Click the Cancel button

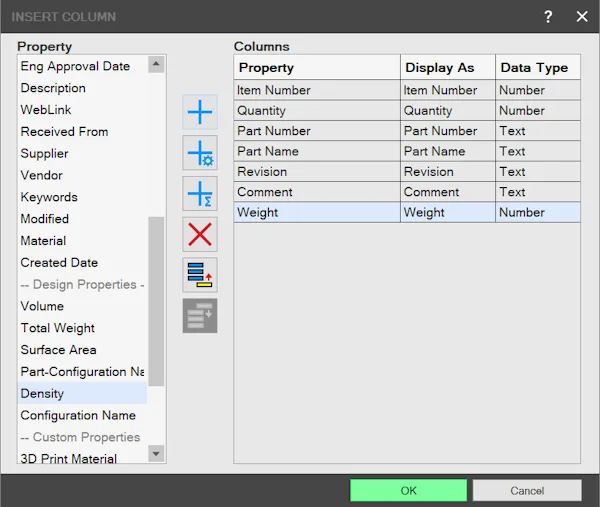click(x=527, y=491)
